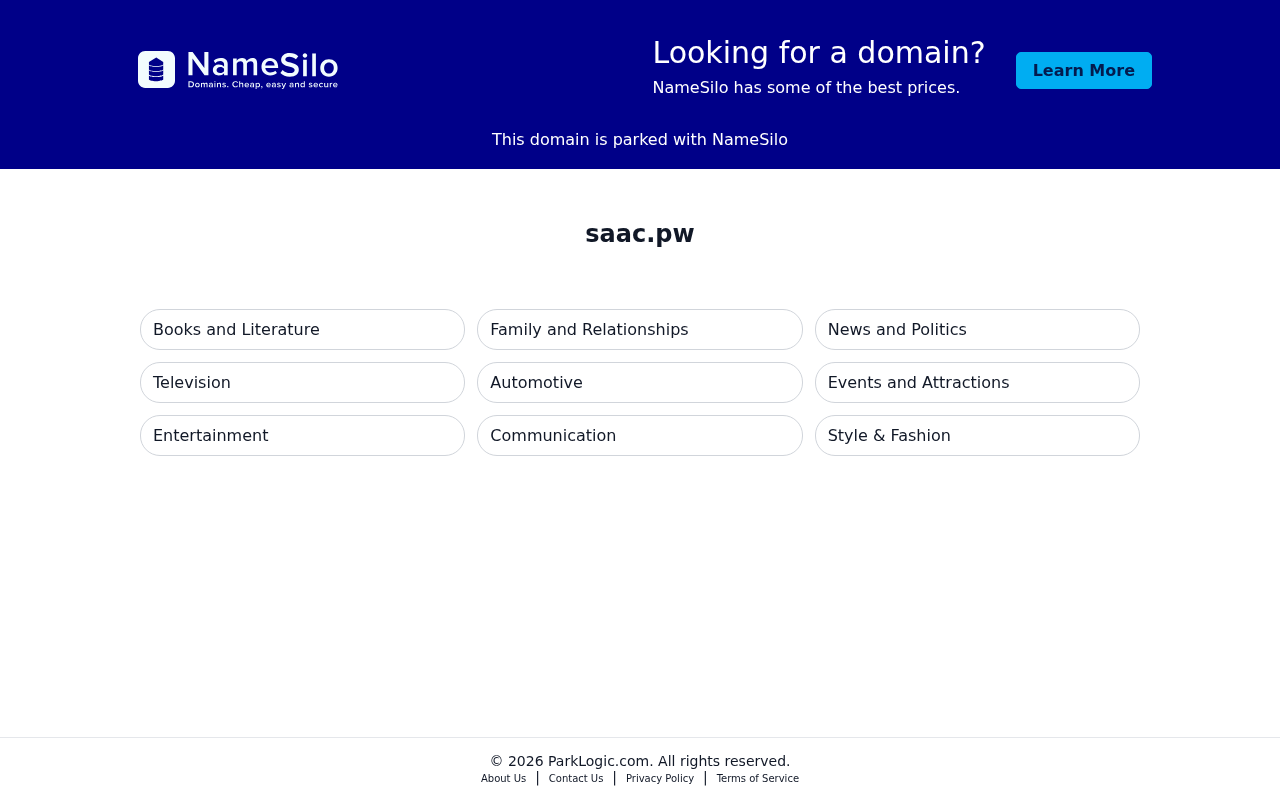
Task: Open the Privacy Policy link
Action: click(x=660, y=779)
